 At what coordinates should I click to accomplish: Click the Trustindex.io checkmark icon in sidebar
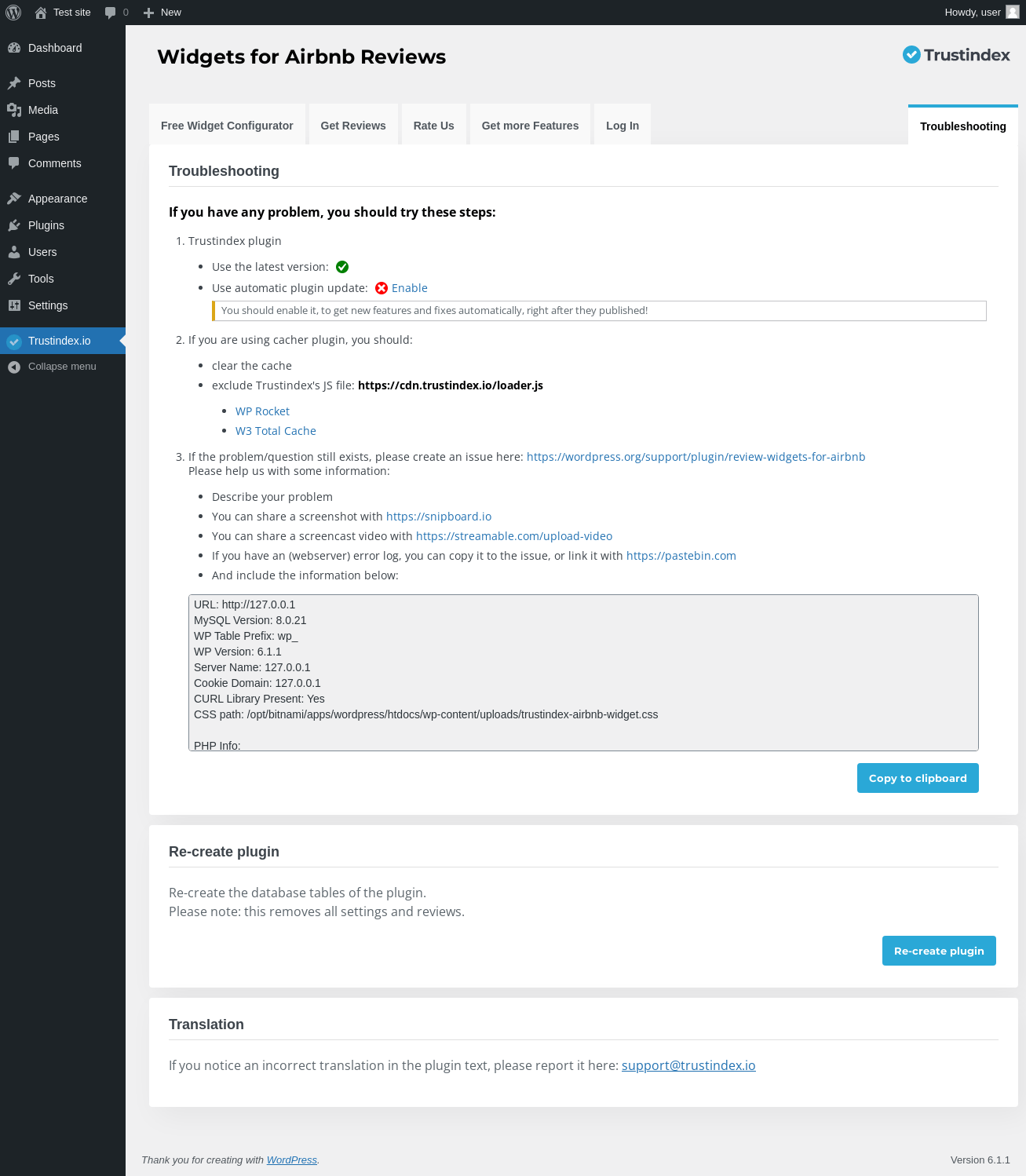(x=14, y=341)
